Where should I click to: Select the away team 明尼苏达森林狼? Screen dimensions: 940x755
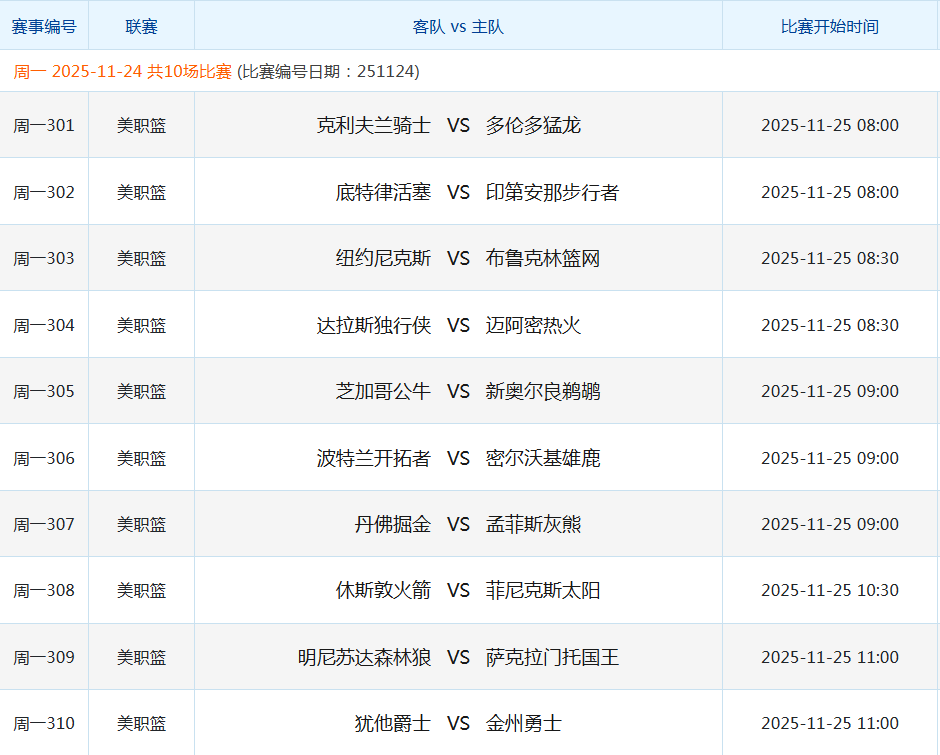(364, 657)
